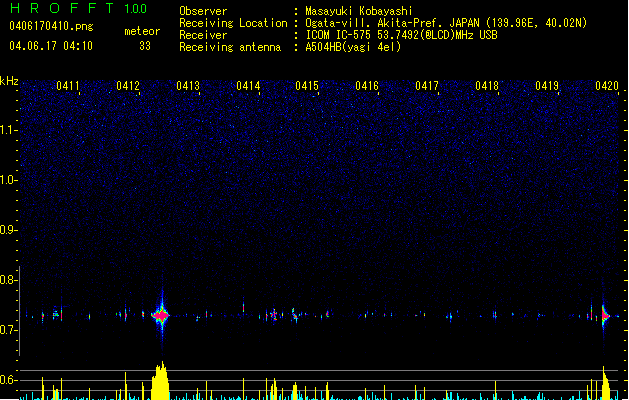Click the 0412 time marker
Image resolution: width=629 pixels, height=400 pixels.
point(128,86)
